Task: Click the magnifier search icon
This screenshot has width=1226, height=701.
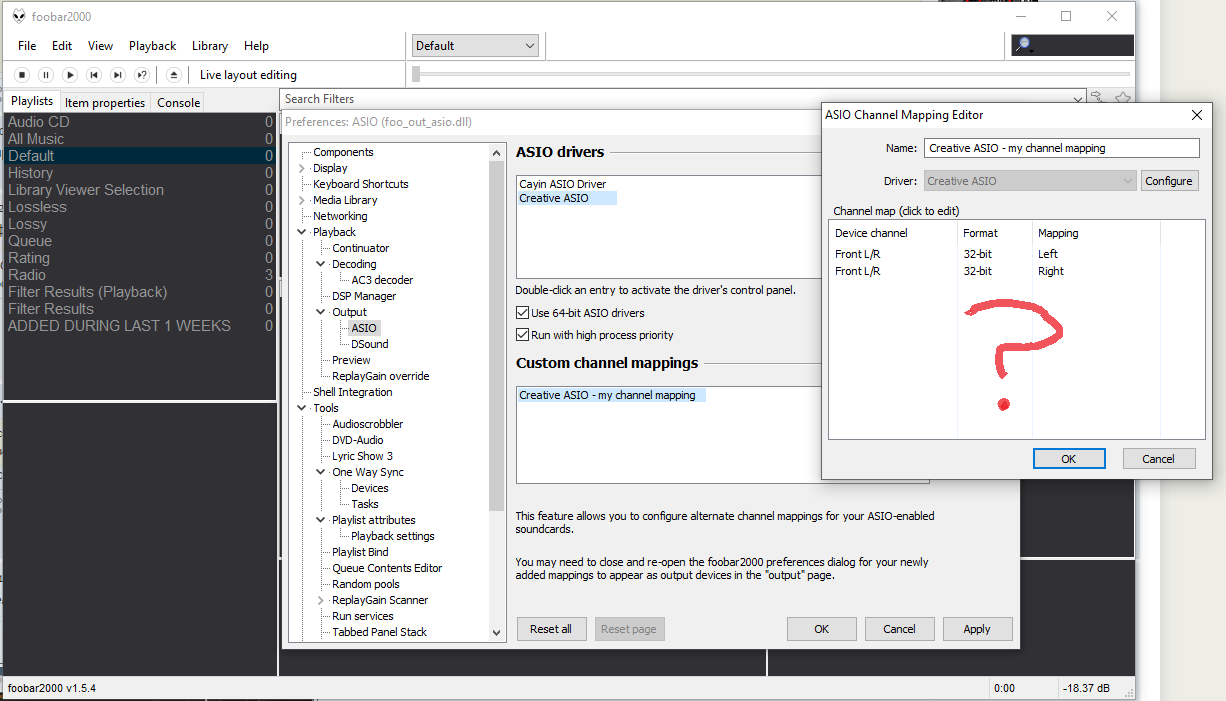Action: 1023,45
